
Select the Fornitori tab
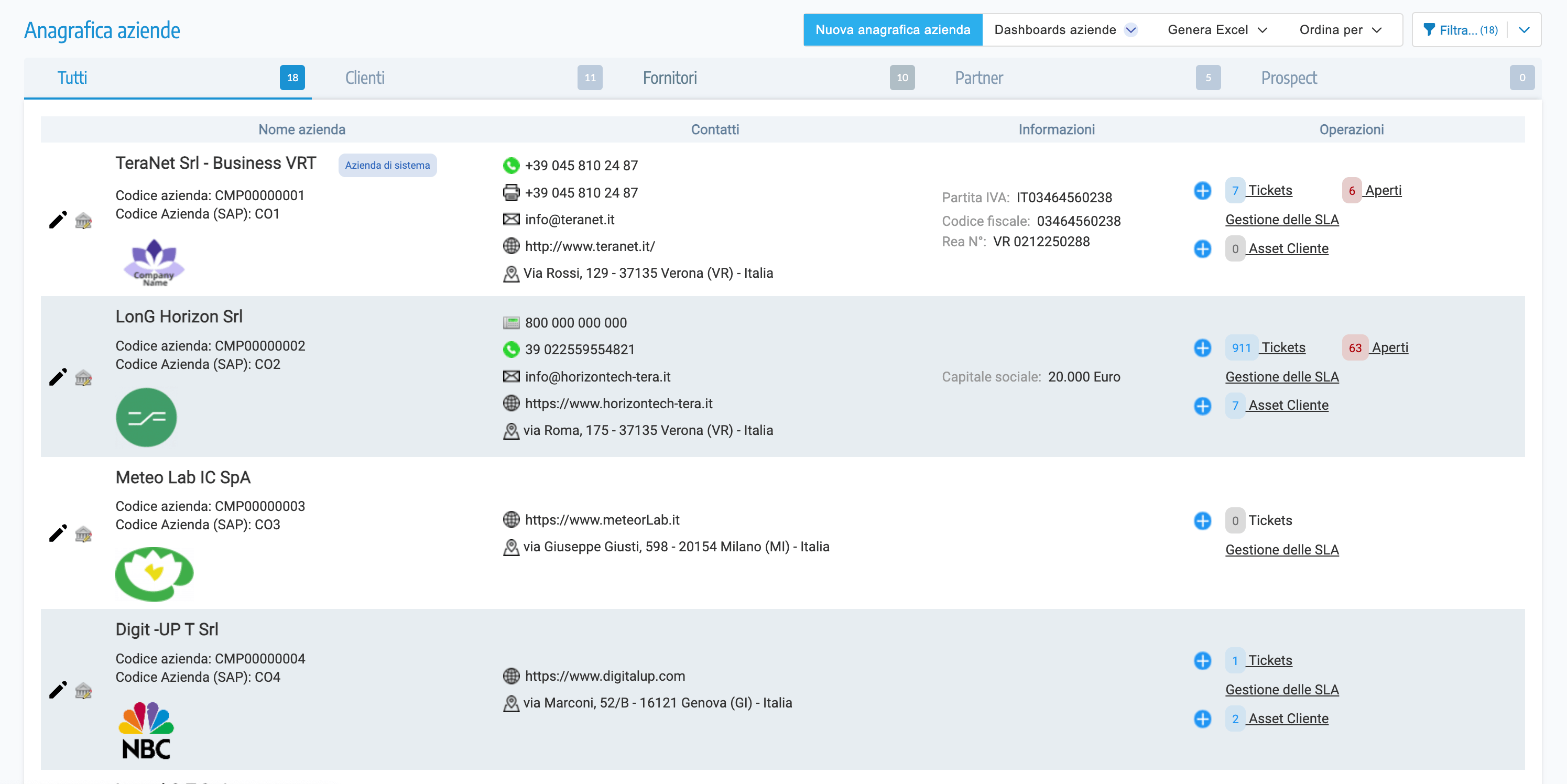coord(669,78)
